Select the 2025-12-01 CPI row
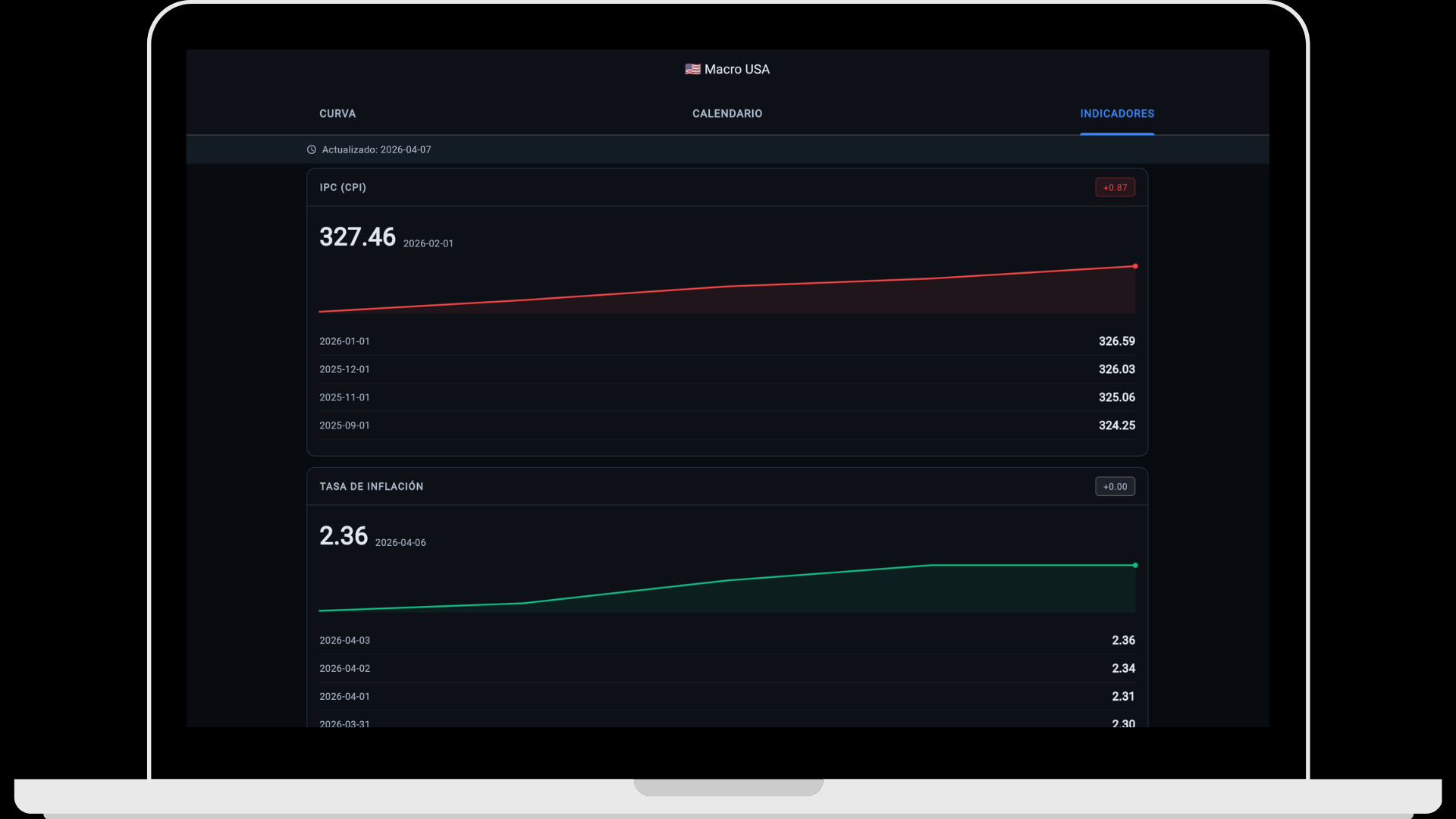Image resolution: width=1456 pixels, height=819 pixels. 344,369
